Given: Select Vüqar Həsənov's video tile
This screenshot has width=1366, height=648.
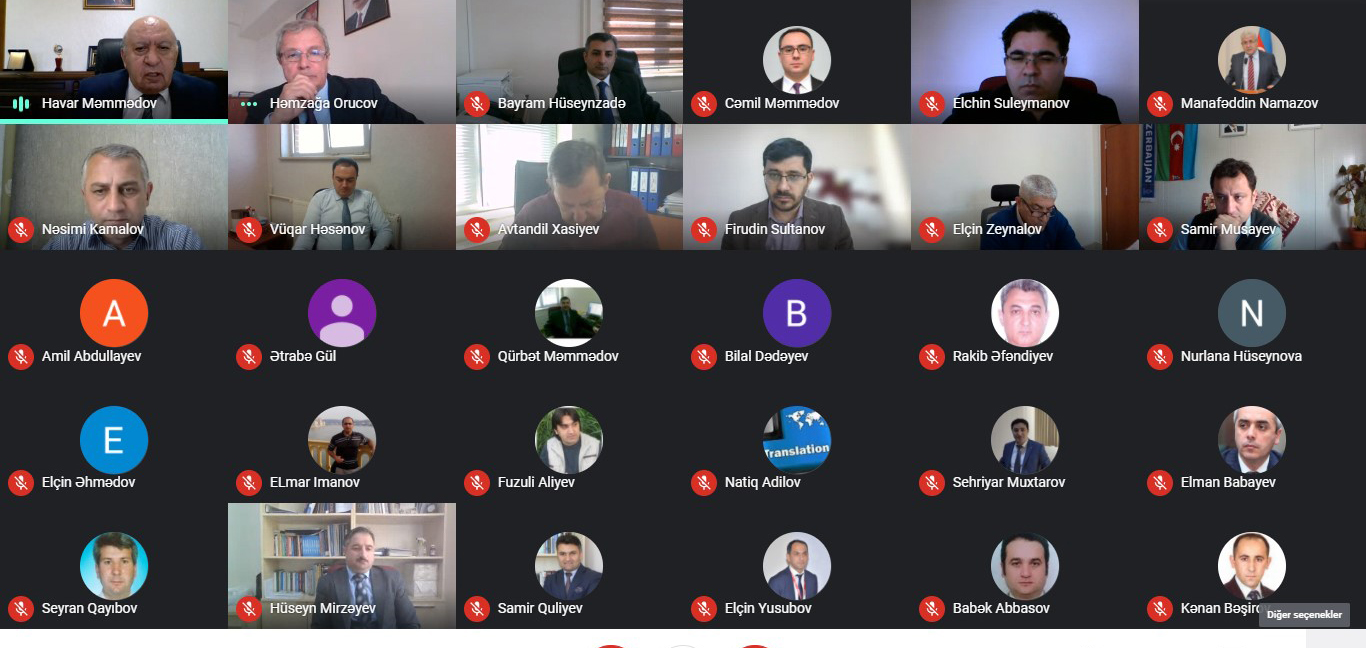Looking at the screenshot, I should (342, 187).
